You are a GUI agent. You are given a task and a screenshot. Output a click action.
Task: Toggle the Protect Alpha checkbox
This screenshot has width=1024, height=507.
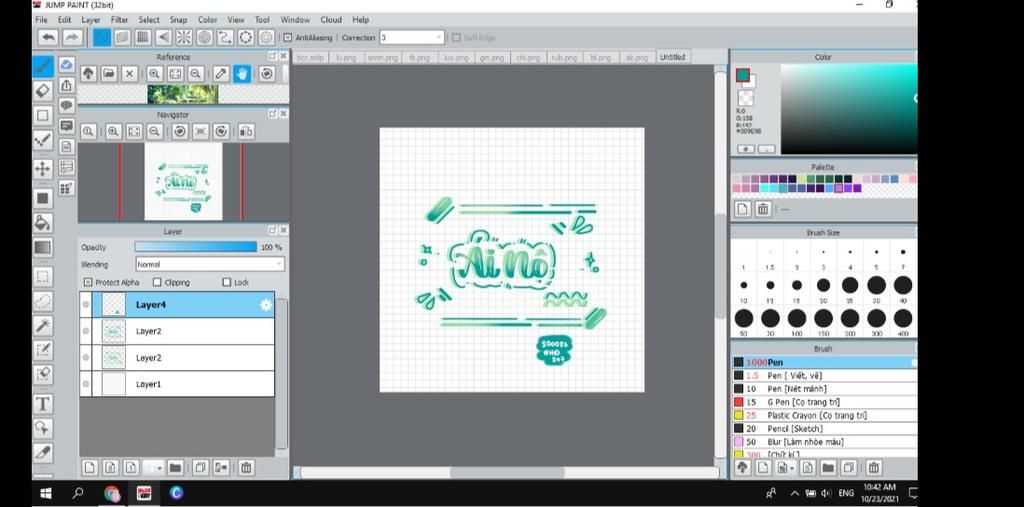point(88,282)
